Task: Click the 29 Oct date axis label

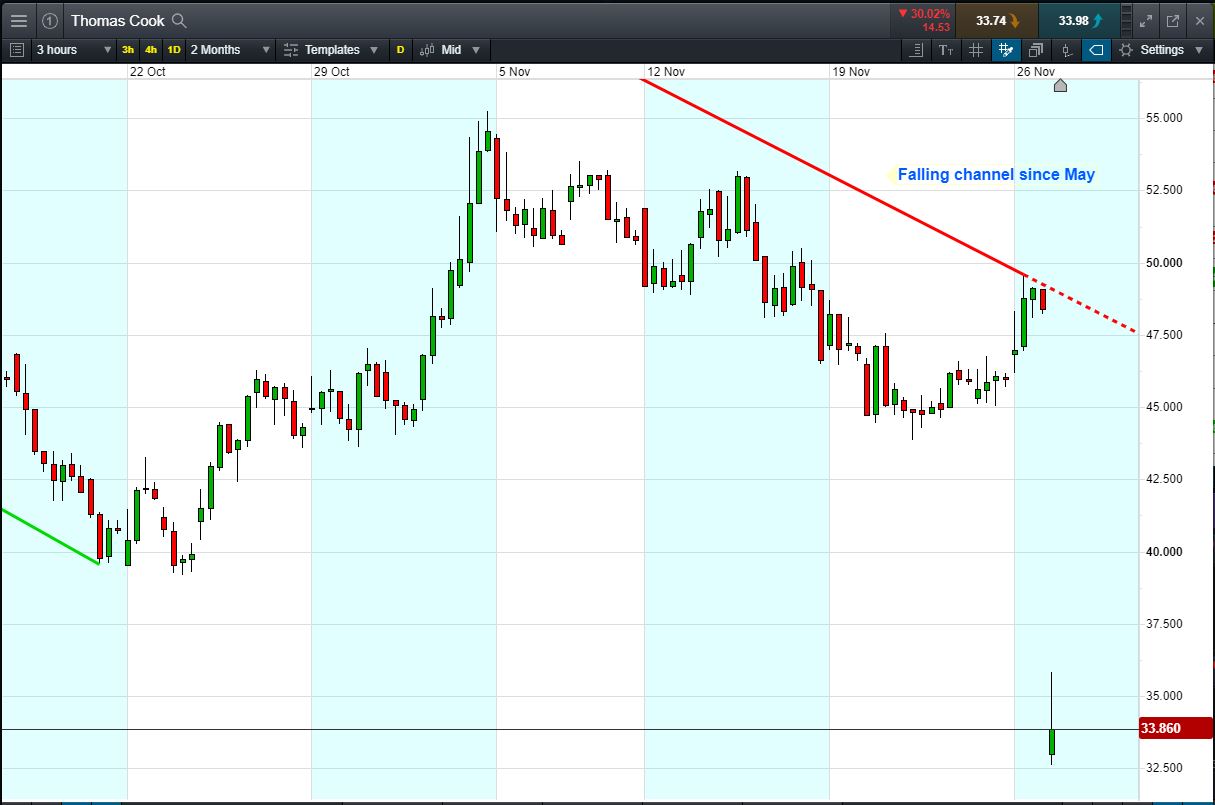Action: coord(332,71)
